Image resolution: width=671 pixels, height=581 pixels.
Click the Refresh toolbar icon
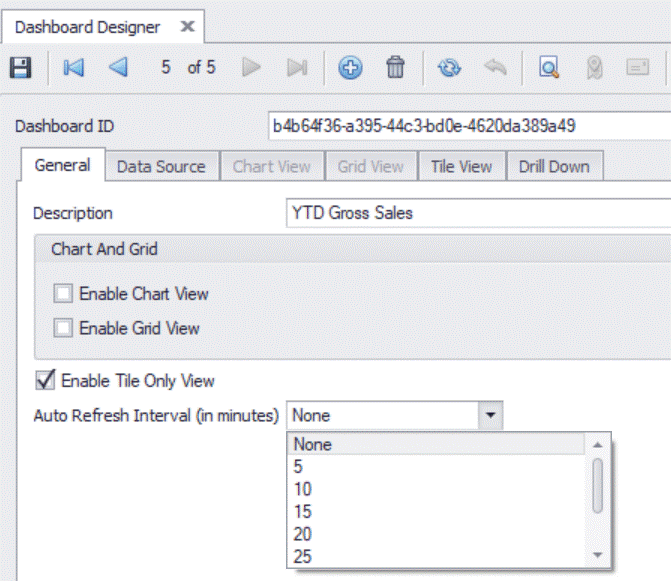[450, 68]
